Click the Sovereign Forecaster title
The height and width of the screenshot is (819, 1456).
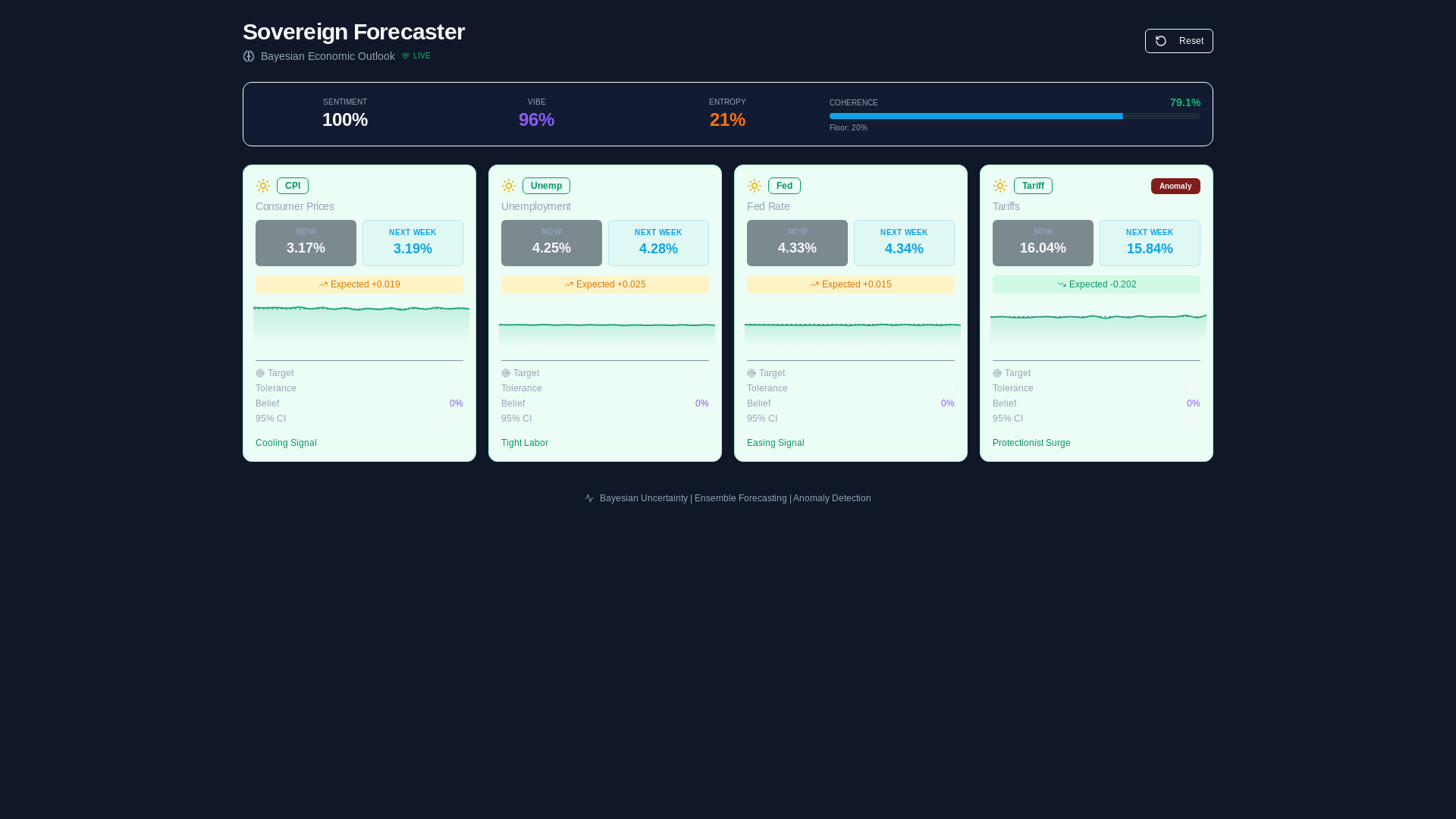coord(353,32)
